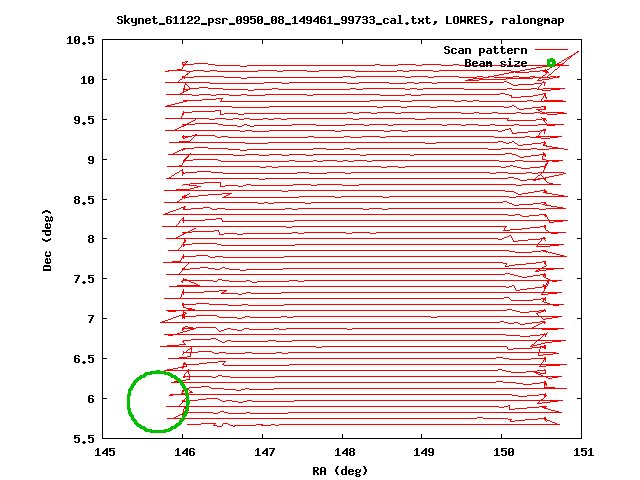Click the 'Beam size' legend label
Image resolution: width=640 pixels, height=480 pixels.
pos(495,62)
